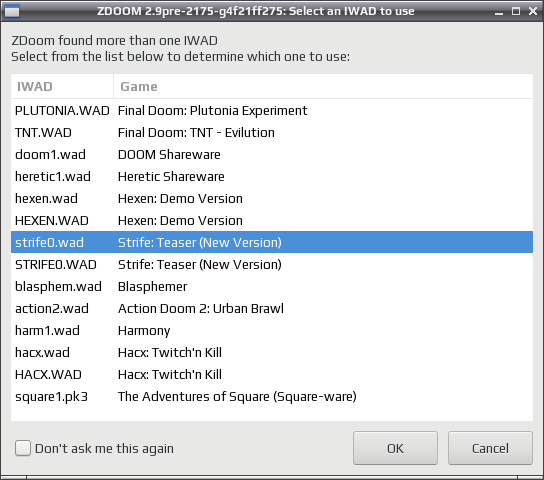544x480 pixels.
Task: Choose square1.pk3 entry
Action: click(272, 396)
